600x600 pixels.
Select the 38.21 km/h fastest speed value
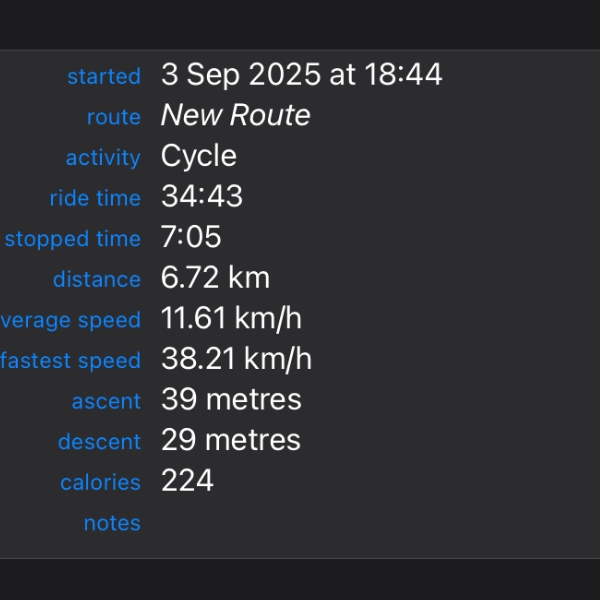(x=236, y=359)
